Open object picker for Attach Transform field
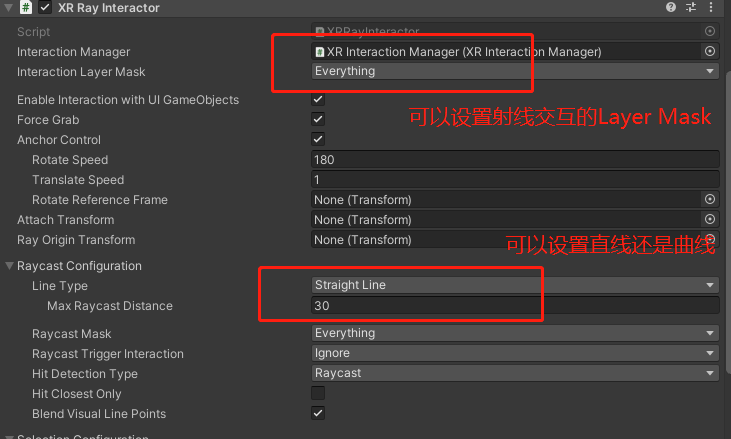Screen dimensions: 731x439 pos(710,219)
